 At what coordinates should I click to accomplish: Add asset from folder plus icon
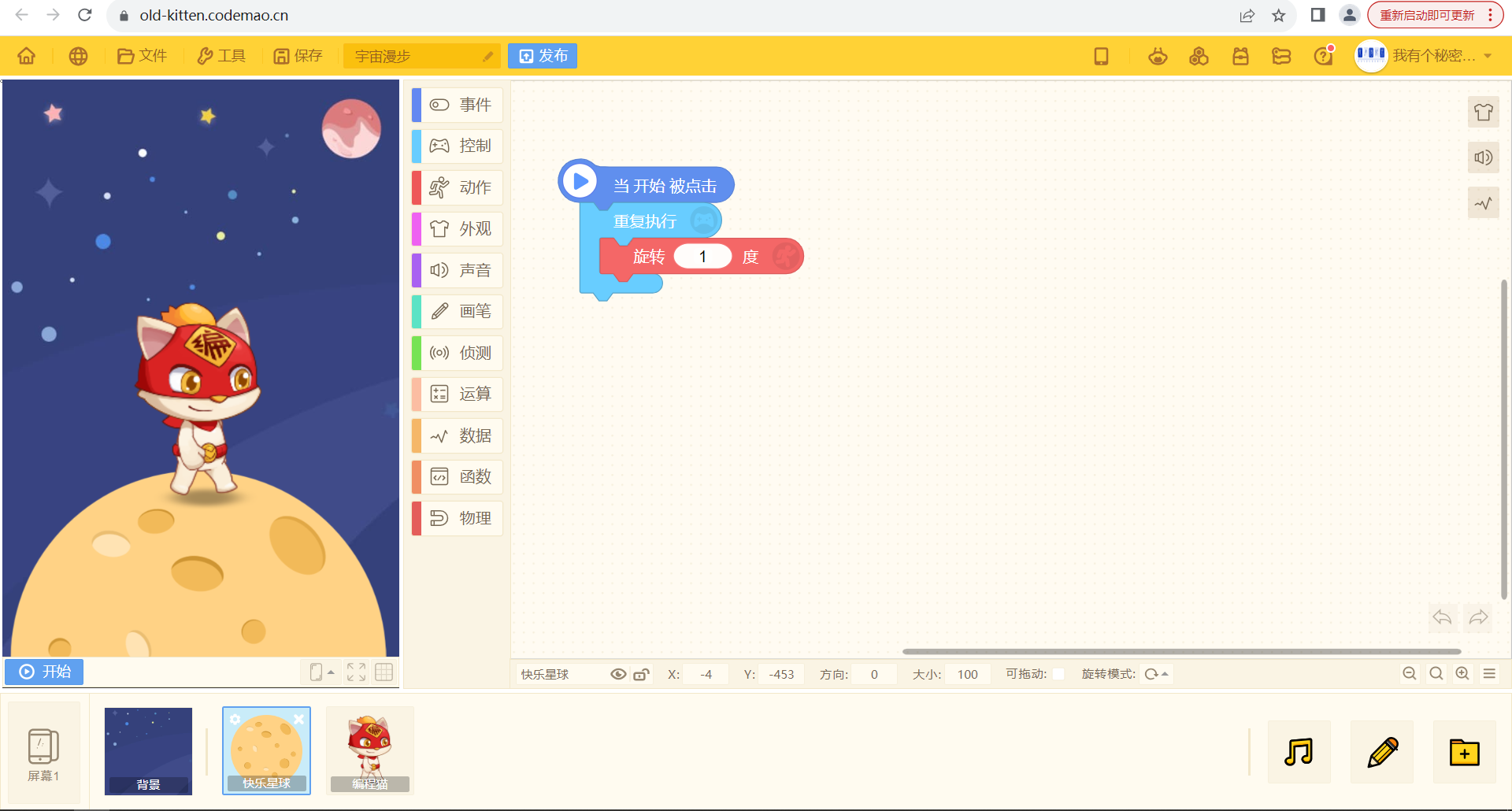coord(1464,752)
